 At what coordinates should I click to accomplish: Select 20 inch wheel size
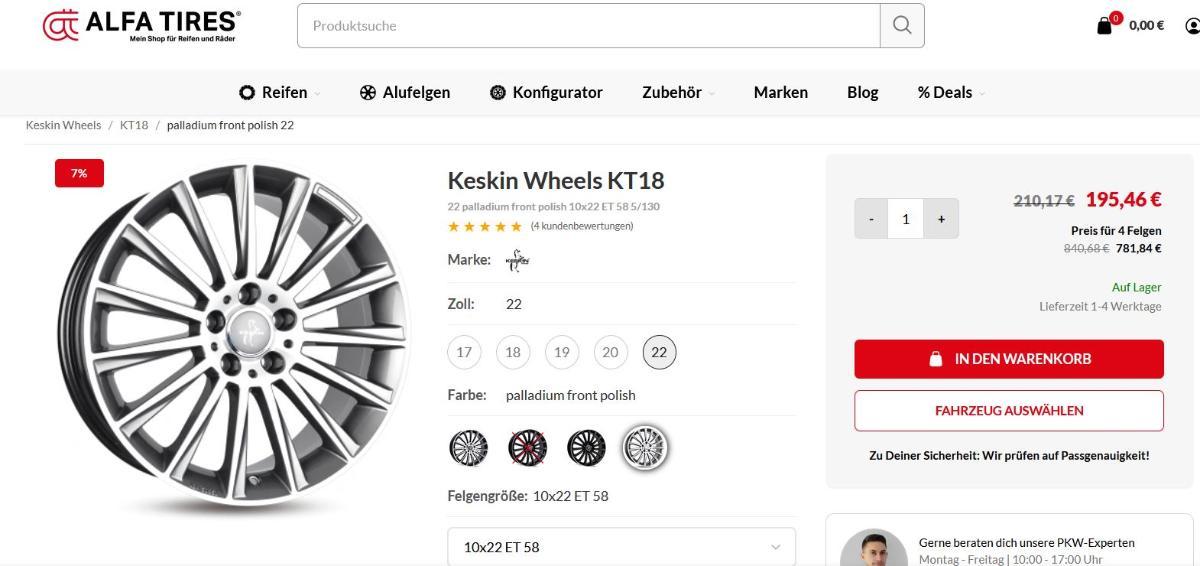[610, 352]
